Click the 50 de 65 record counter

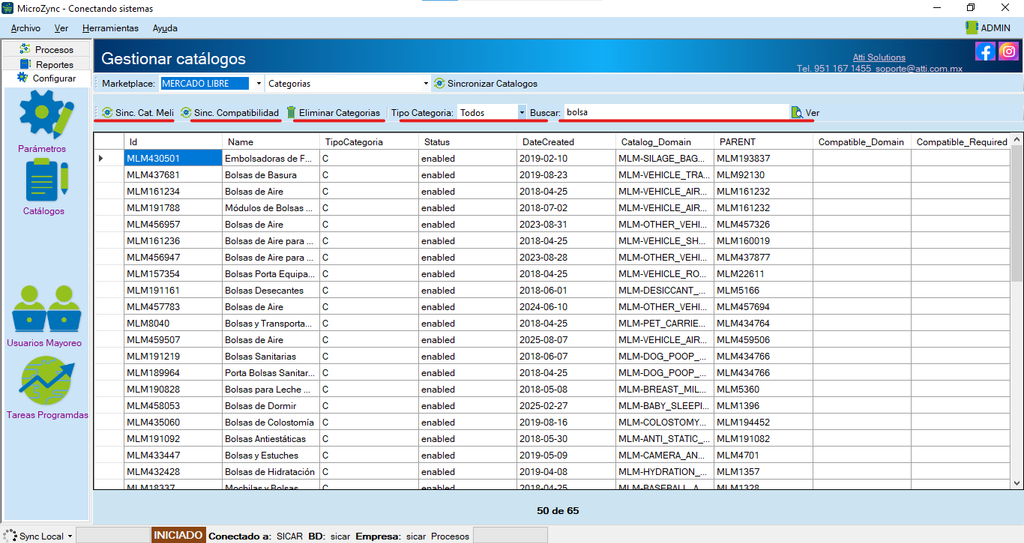pyautogui.click(x=558, y=510)
